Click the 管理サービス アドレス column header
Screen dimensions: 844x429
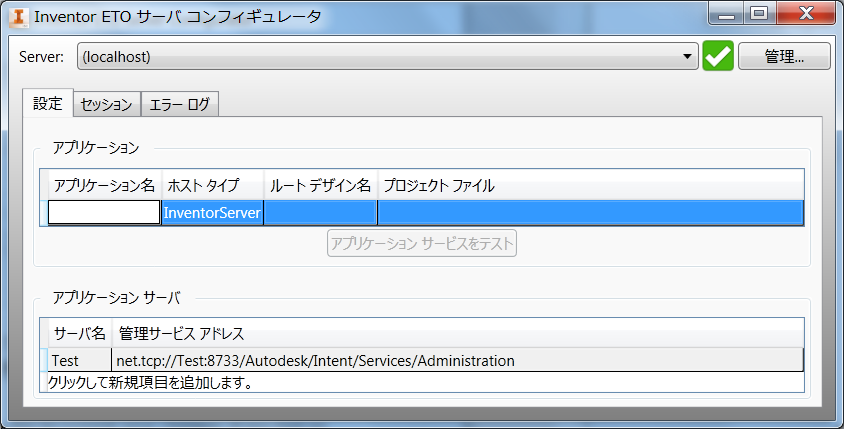(458, 334)
